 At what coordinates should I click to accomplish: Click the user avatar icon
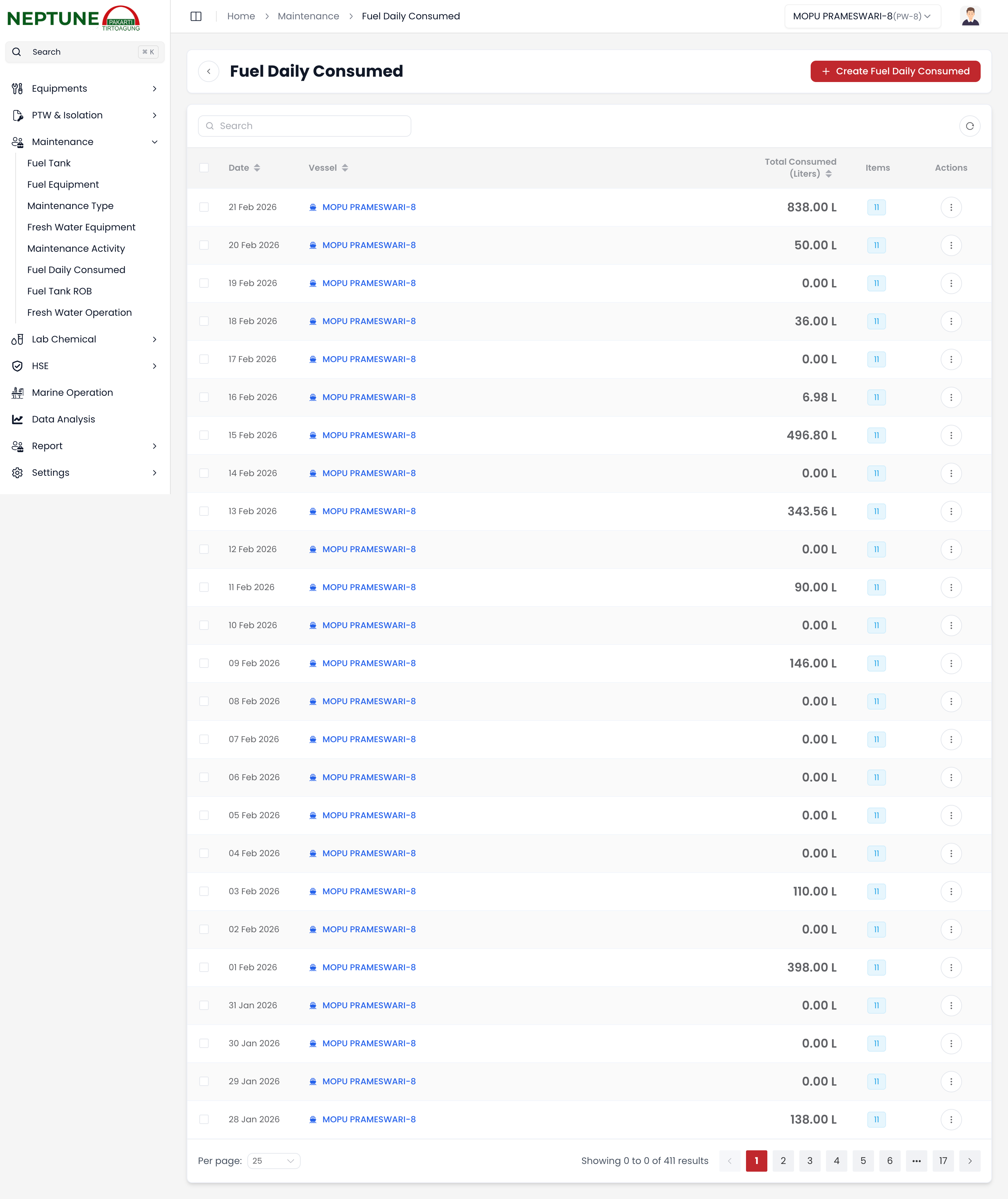coord(970,16)
